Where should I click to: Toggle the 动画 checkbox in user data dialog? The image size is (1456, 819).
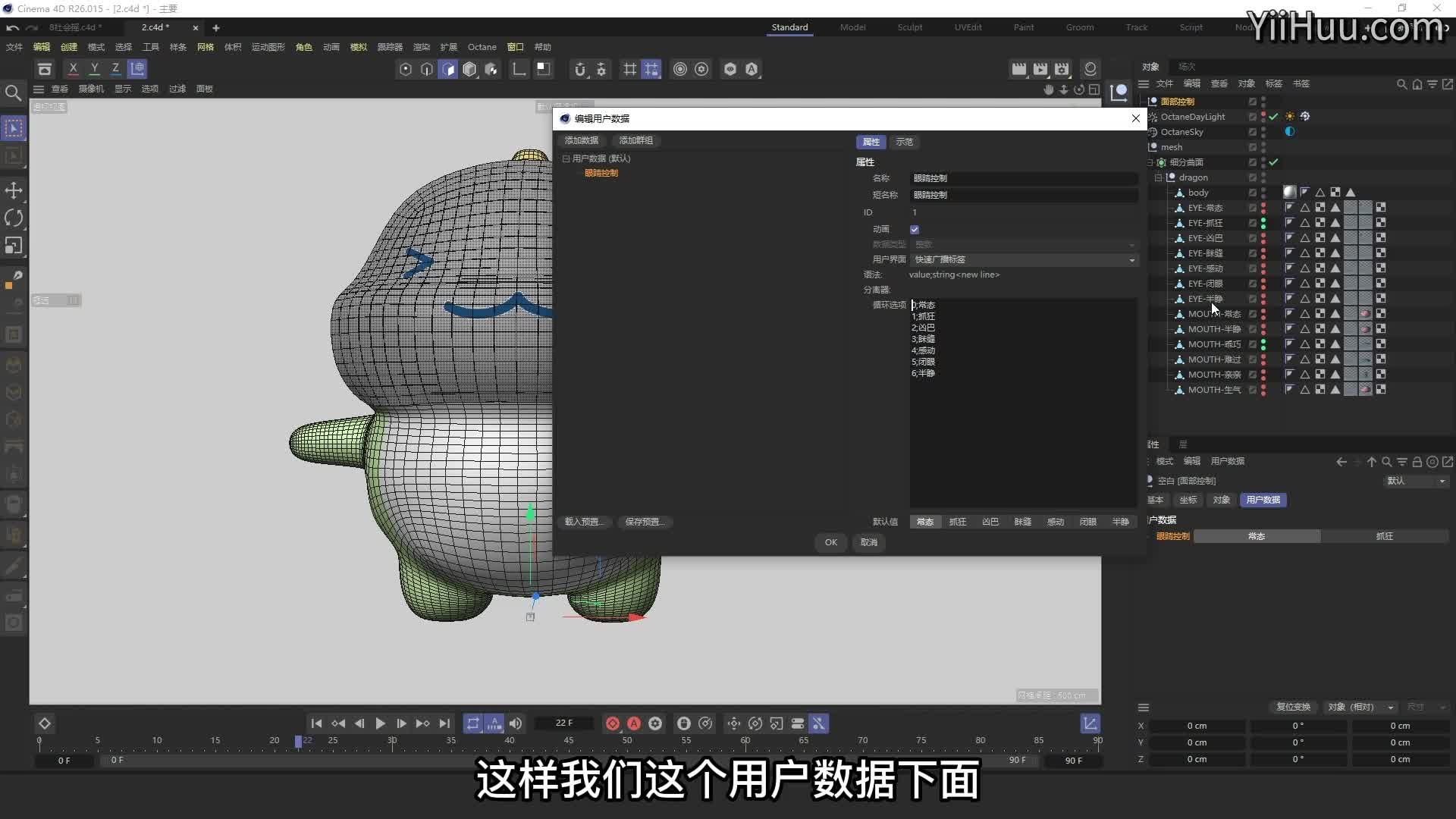click(915, 229)
